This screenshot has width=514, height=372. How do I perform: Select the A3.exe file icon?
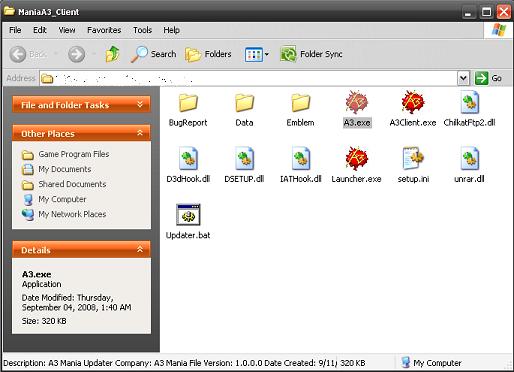click(x=356, y=102)
